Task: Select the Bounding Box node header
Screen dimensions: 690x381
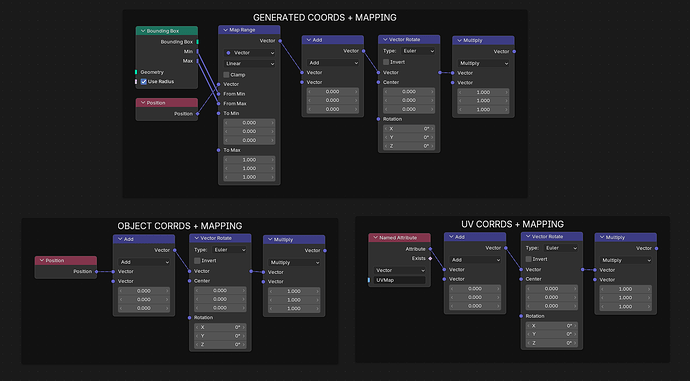Action: (x=167, y=31)
